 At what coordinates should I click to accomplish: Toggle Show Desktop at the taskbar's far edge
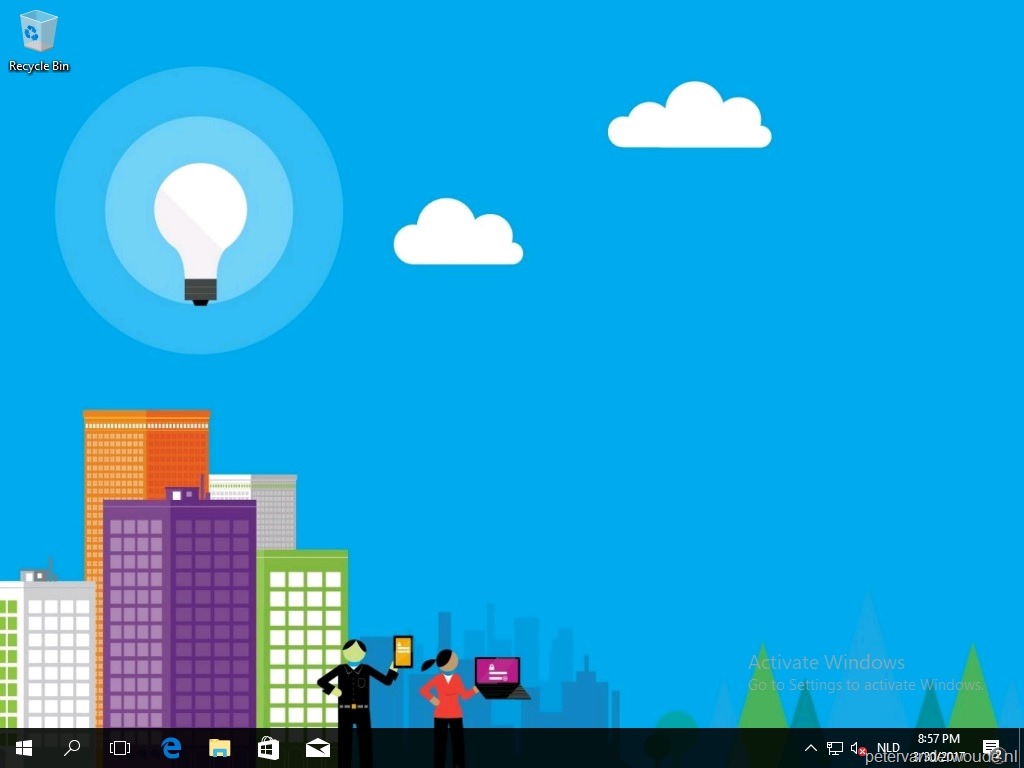1021,747
